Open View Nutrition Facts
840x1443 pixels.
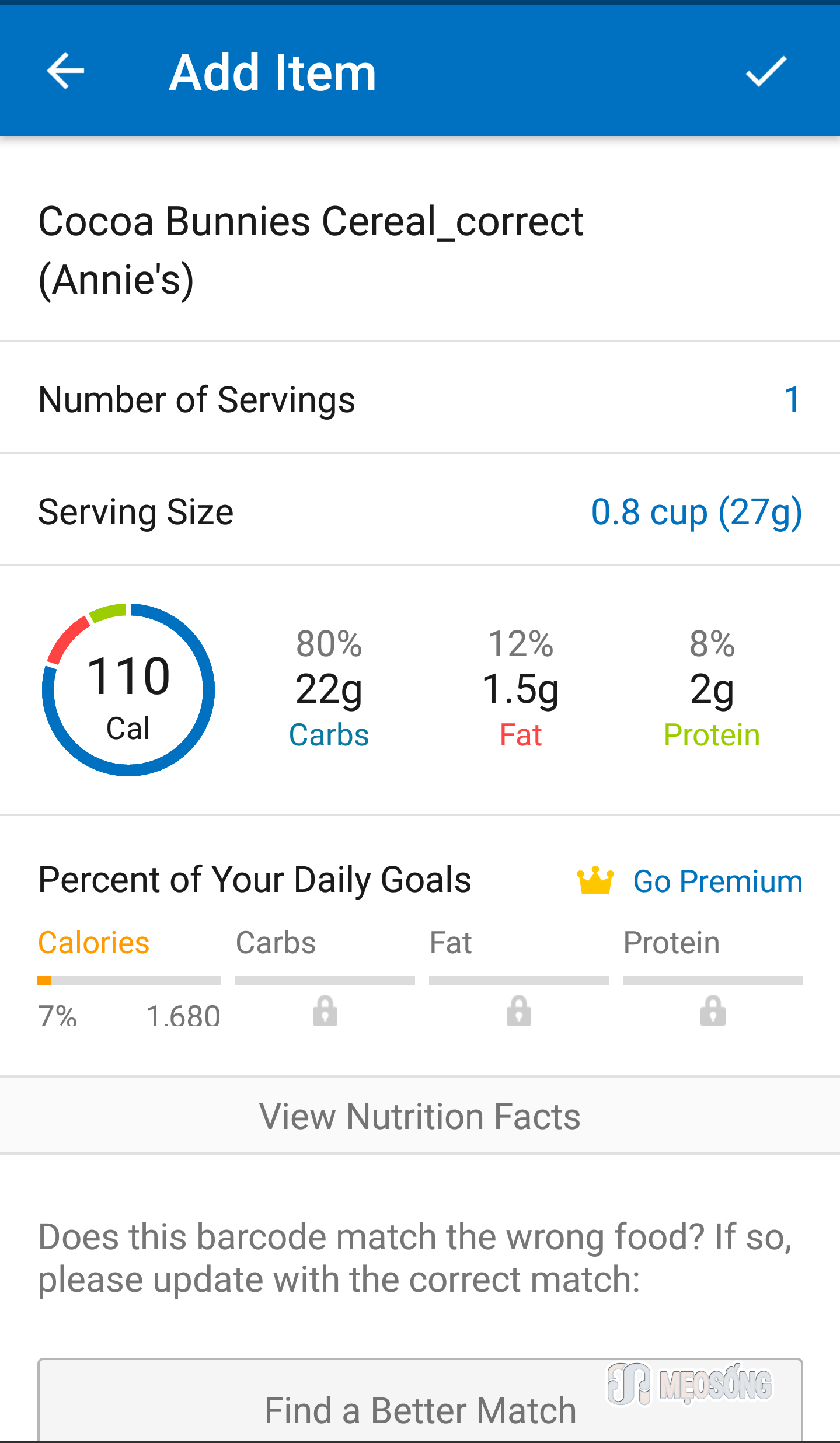coord(420,1116)
